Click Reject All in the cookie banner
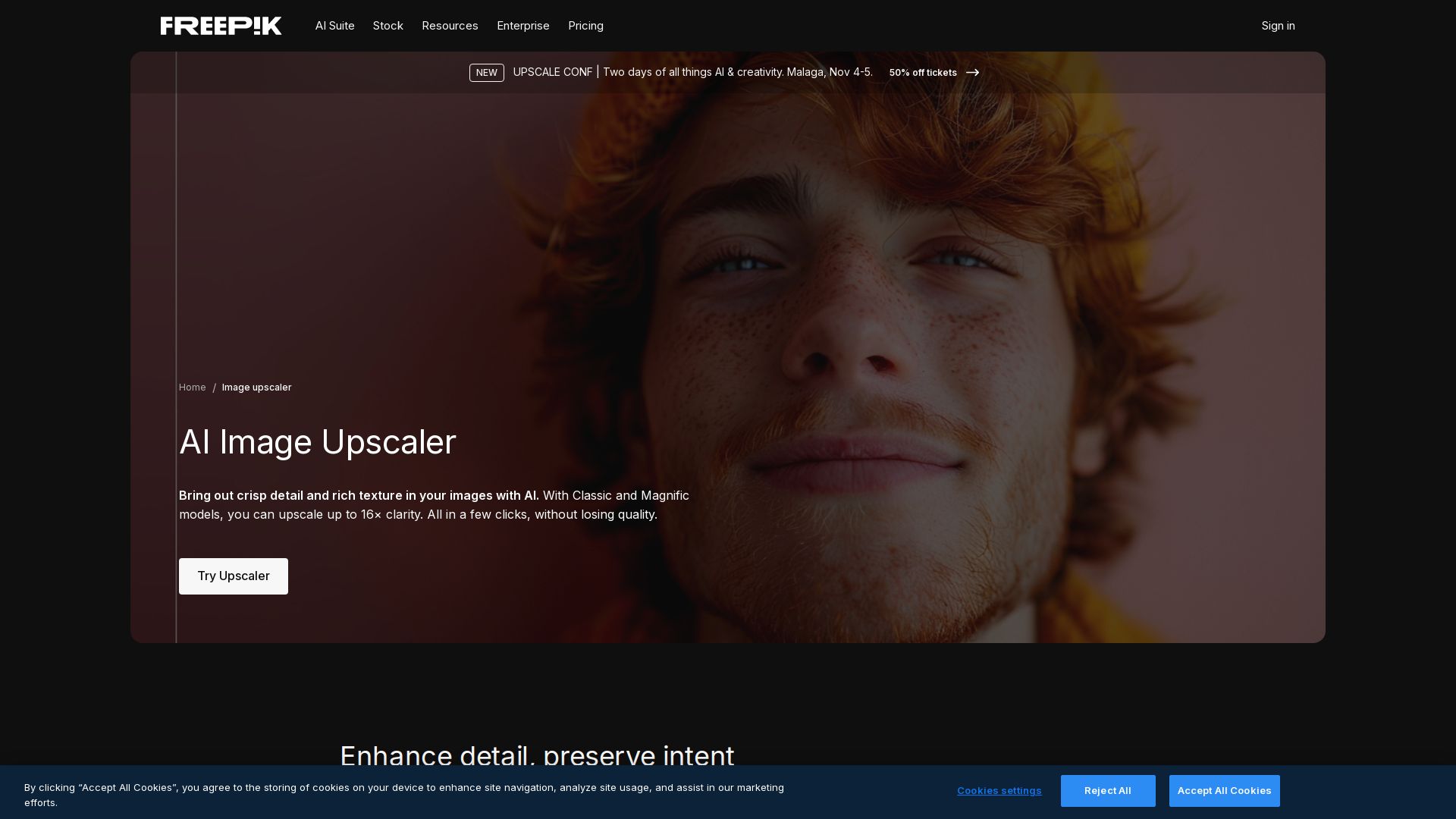The image size is (1456, 819). click(1108, 790)
